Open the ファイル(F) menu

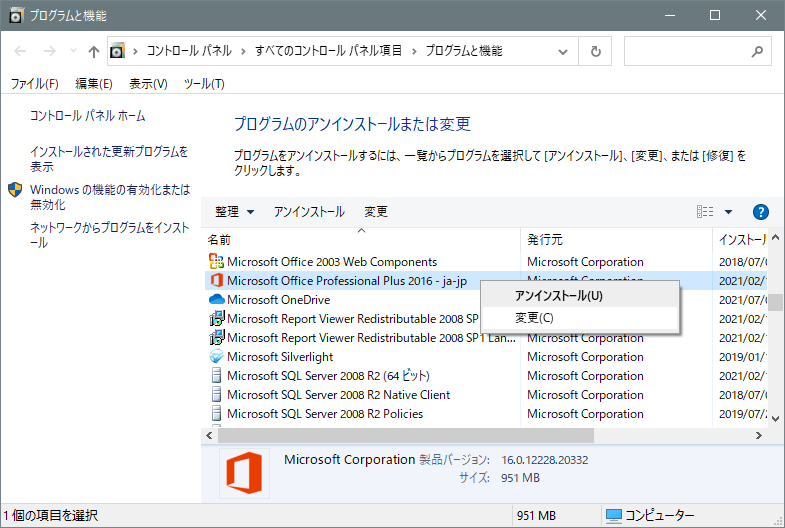34,84
